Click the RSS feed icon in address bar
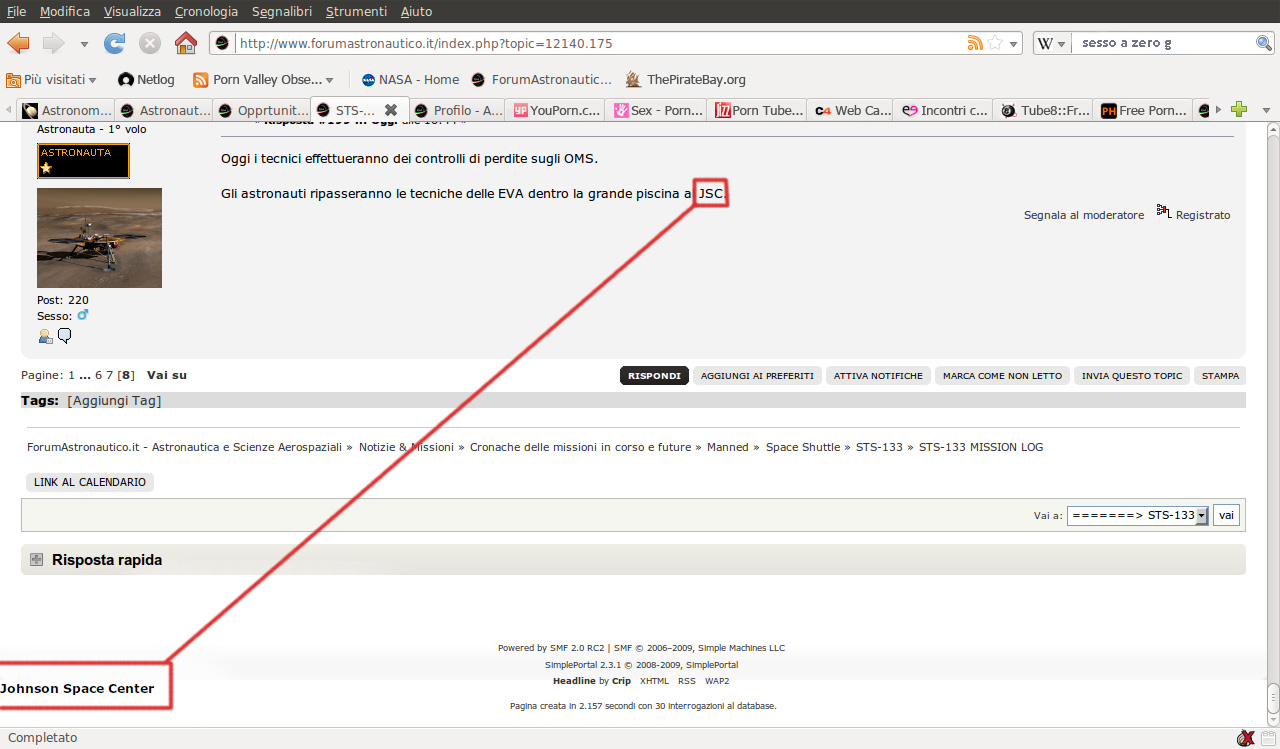Image resolution: width=1280 pixels, height=749 pixels. pos(975,43)
